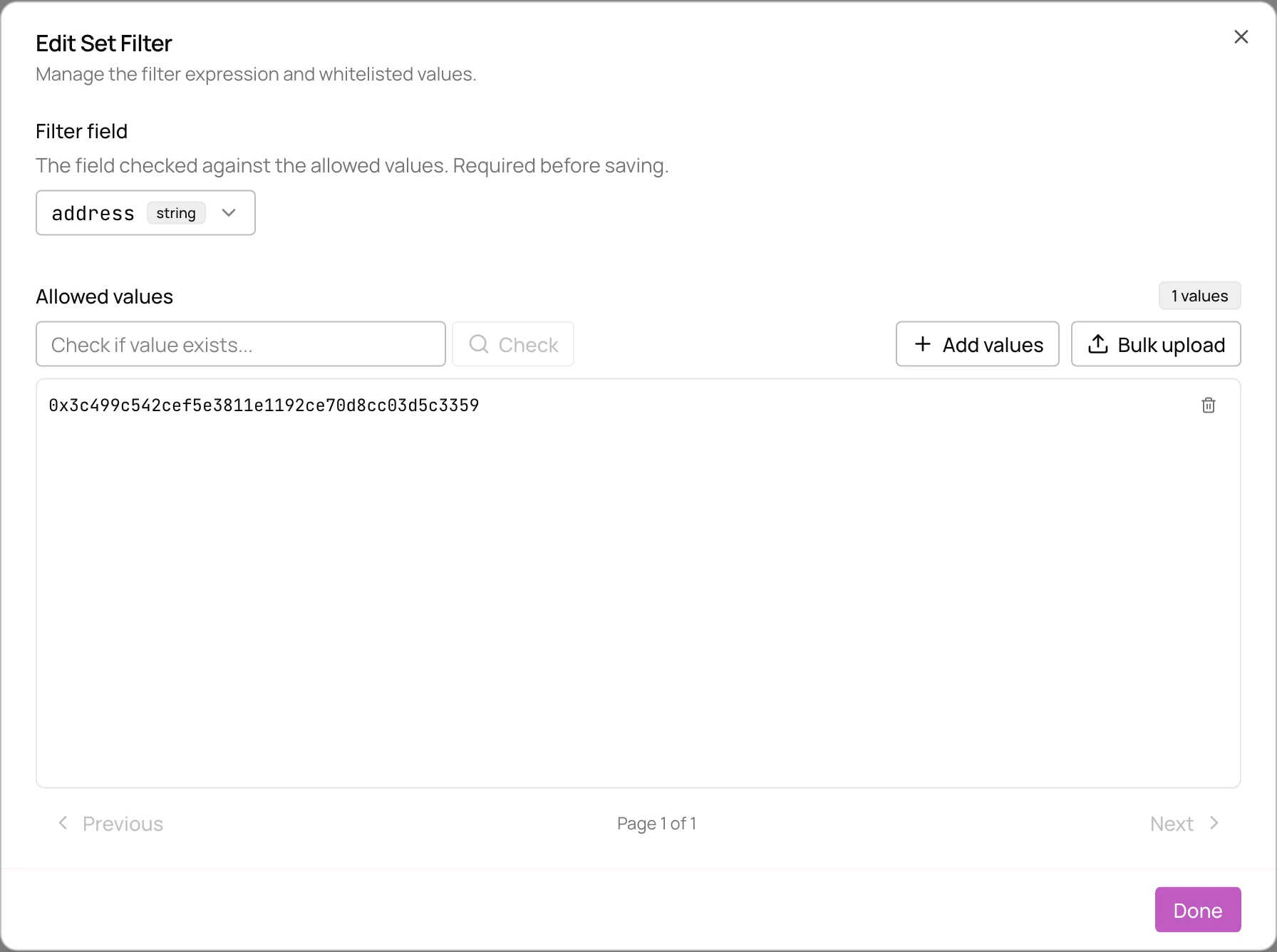Click the Done button
This screenshot has width=1277, height=952.
tap(1198, 910)
